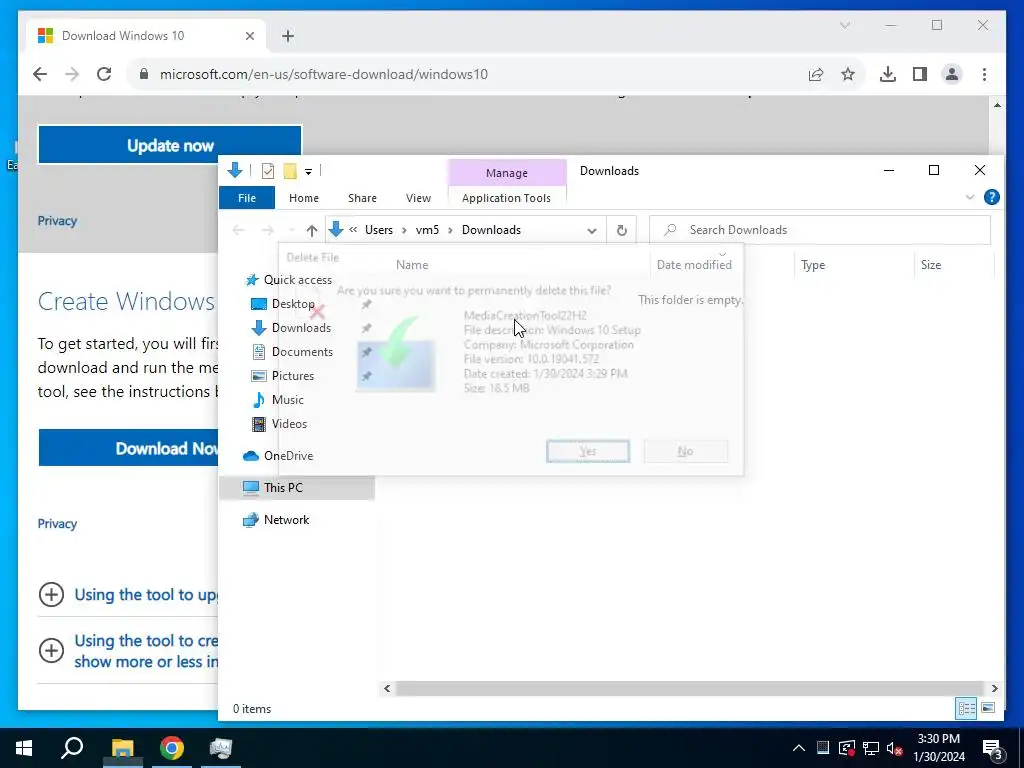
Task: Switch to the Share ribbon tab
Action: (362, 198)
